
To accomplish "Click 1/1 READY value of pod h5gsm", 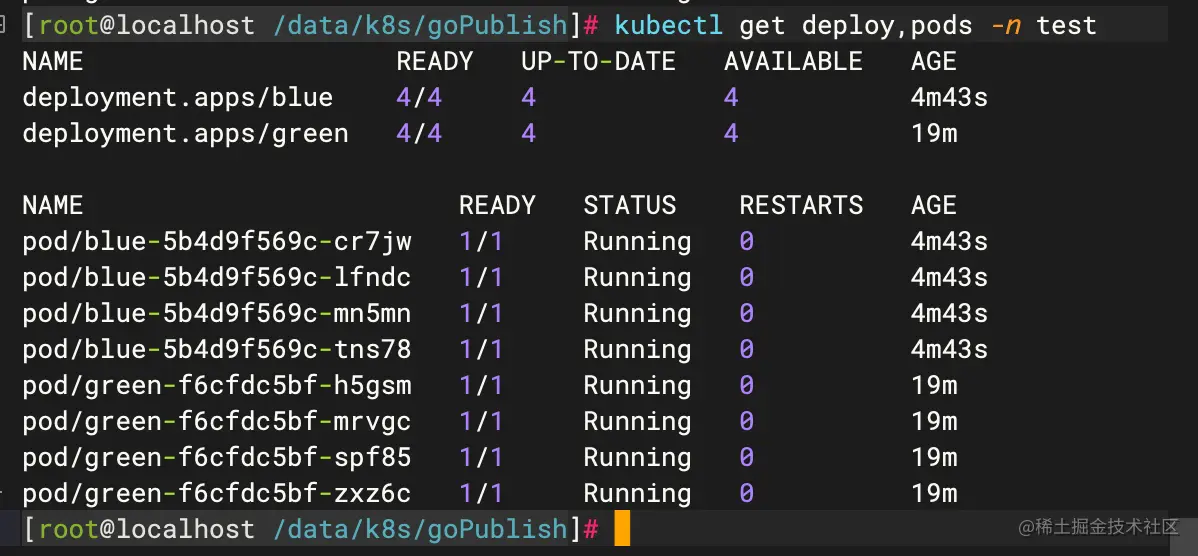I will click(x=481, y=385).
